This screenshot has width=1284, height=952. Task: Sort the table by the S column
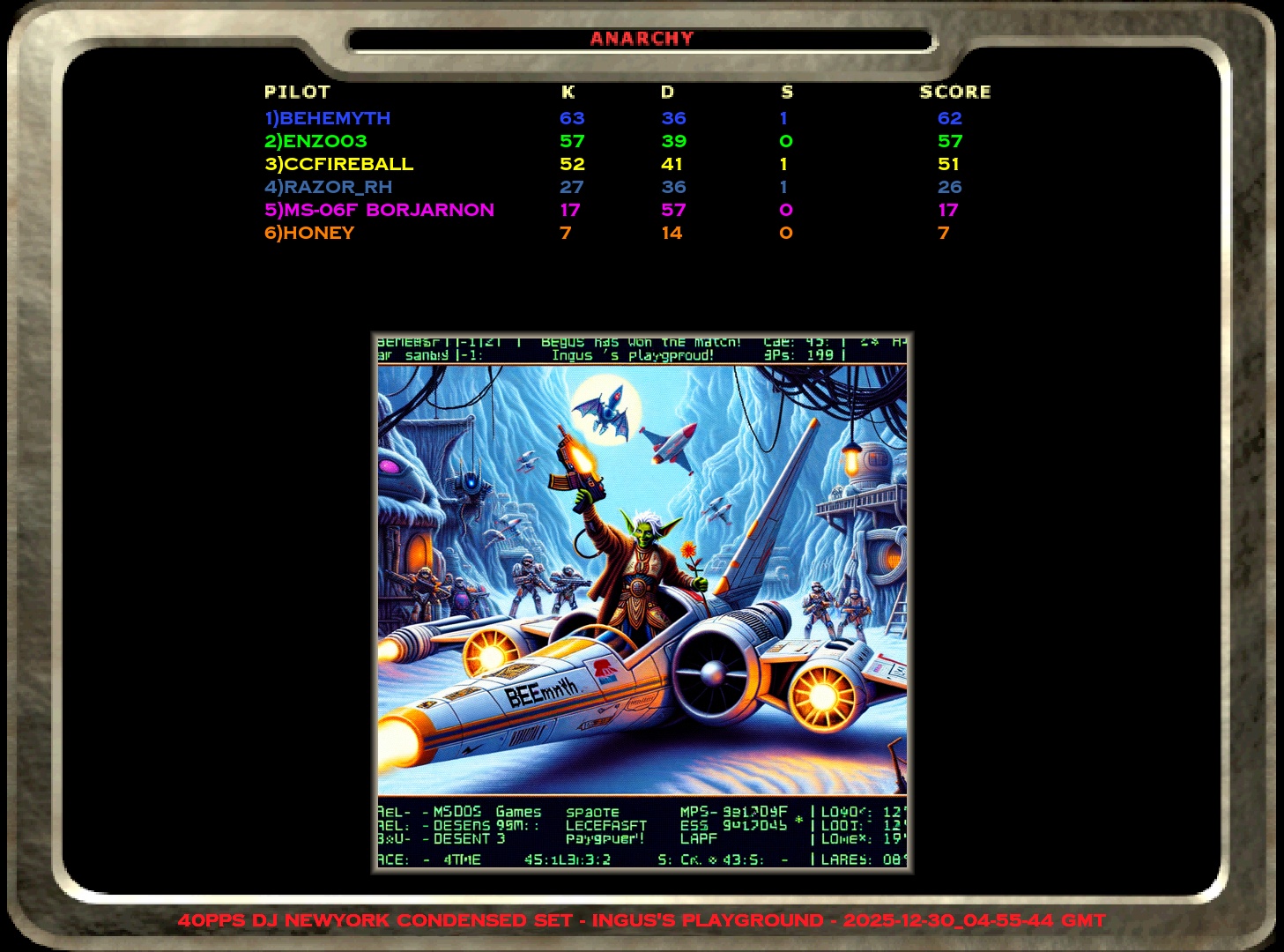786,92
